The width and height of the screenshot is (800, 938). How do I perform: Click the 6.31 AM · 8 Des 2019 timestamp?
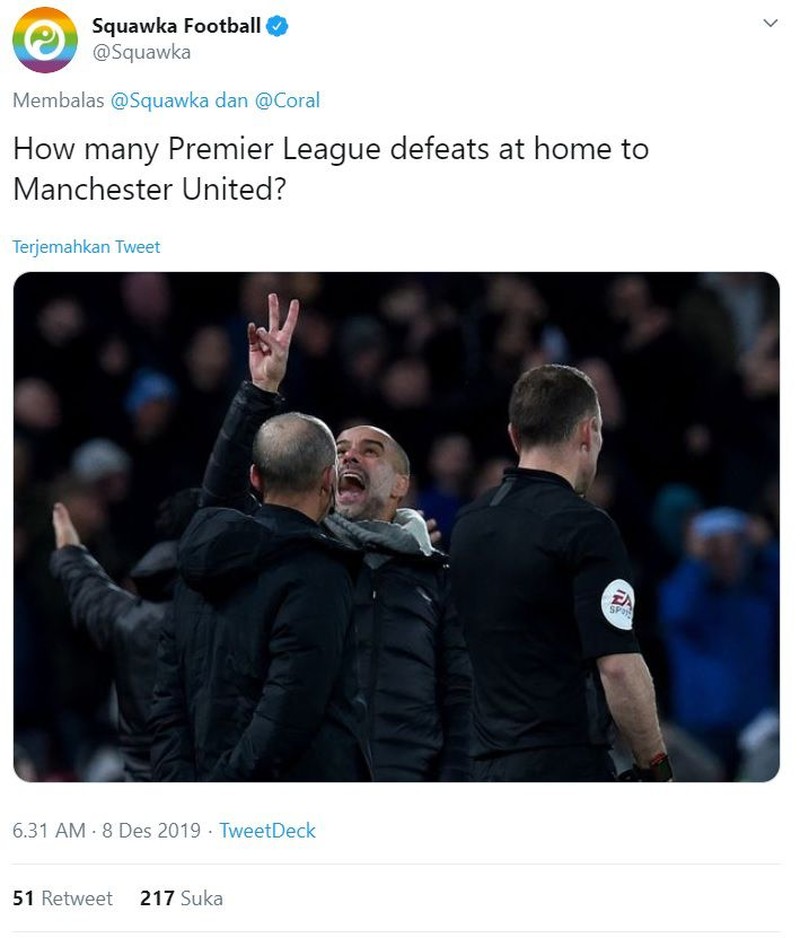(x=106, y=830)
